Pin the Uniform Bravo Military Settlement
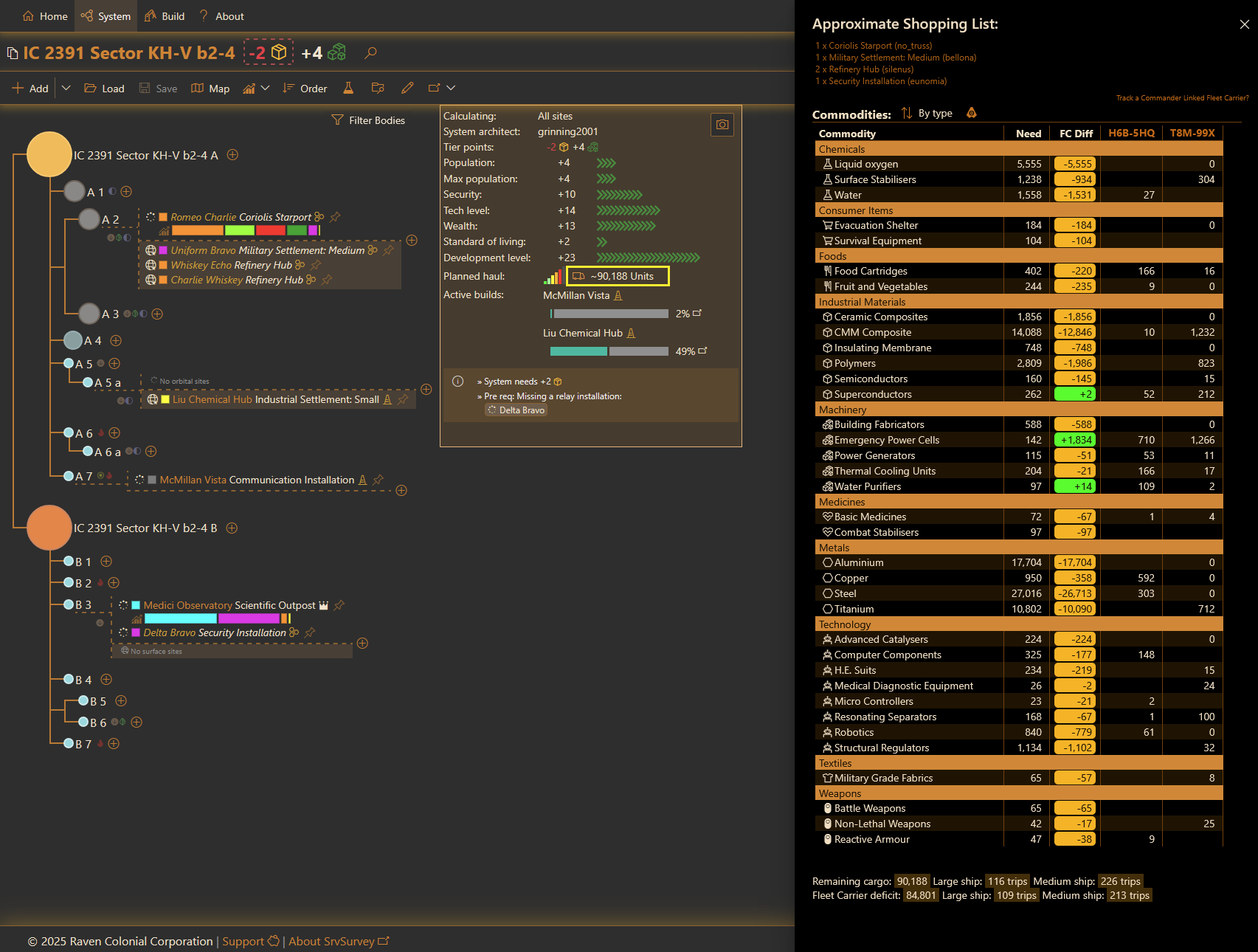Screen dimensions: 1258x952 tap(388, 250)
